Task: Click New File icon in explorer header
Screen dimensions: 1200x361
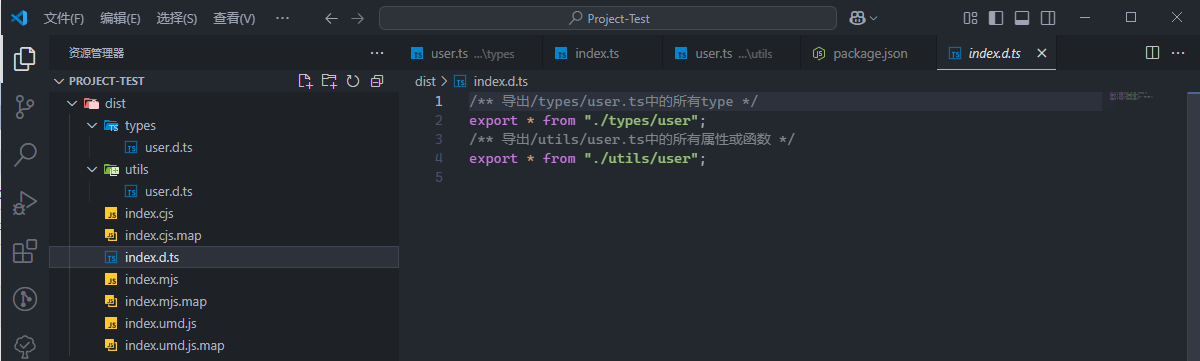Action: 306,81
